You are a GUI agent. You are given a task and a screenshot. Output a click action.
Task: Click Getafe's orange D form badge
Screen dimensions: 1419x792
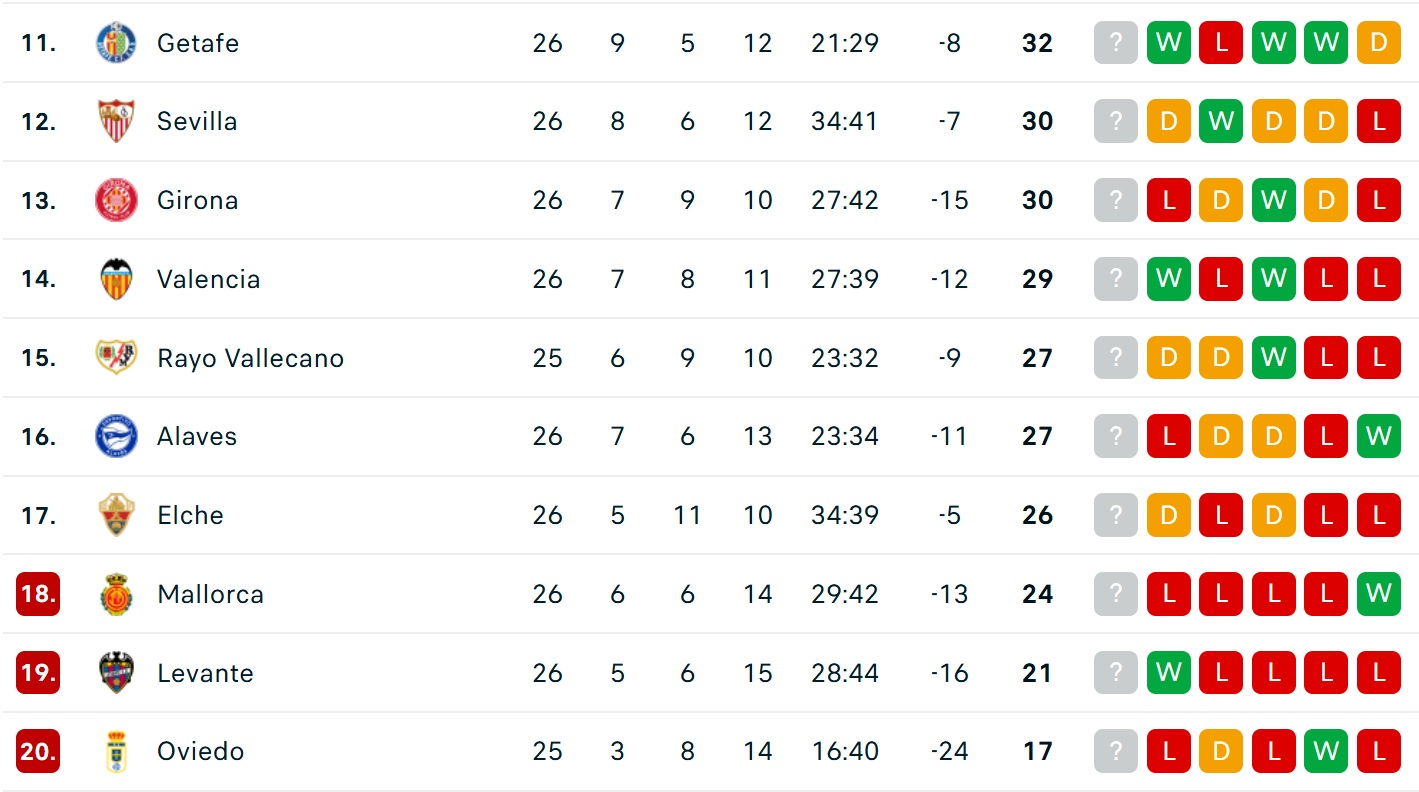click(1378, 43)
